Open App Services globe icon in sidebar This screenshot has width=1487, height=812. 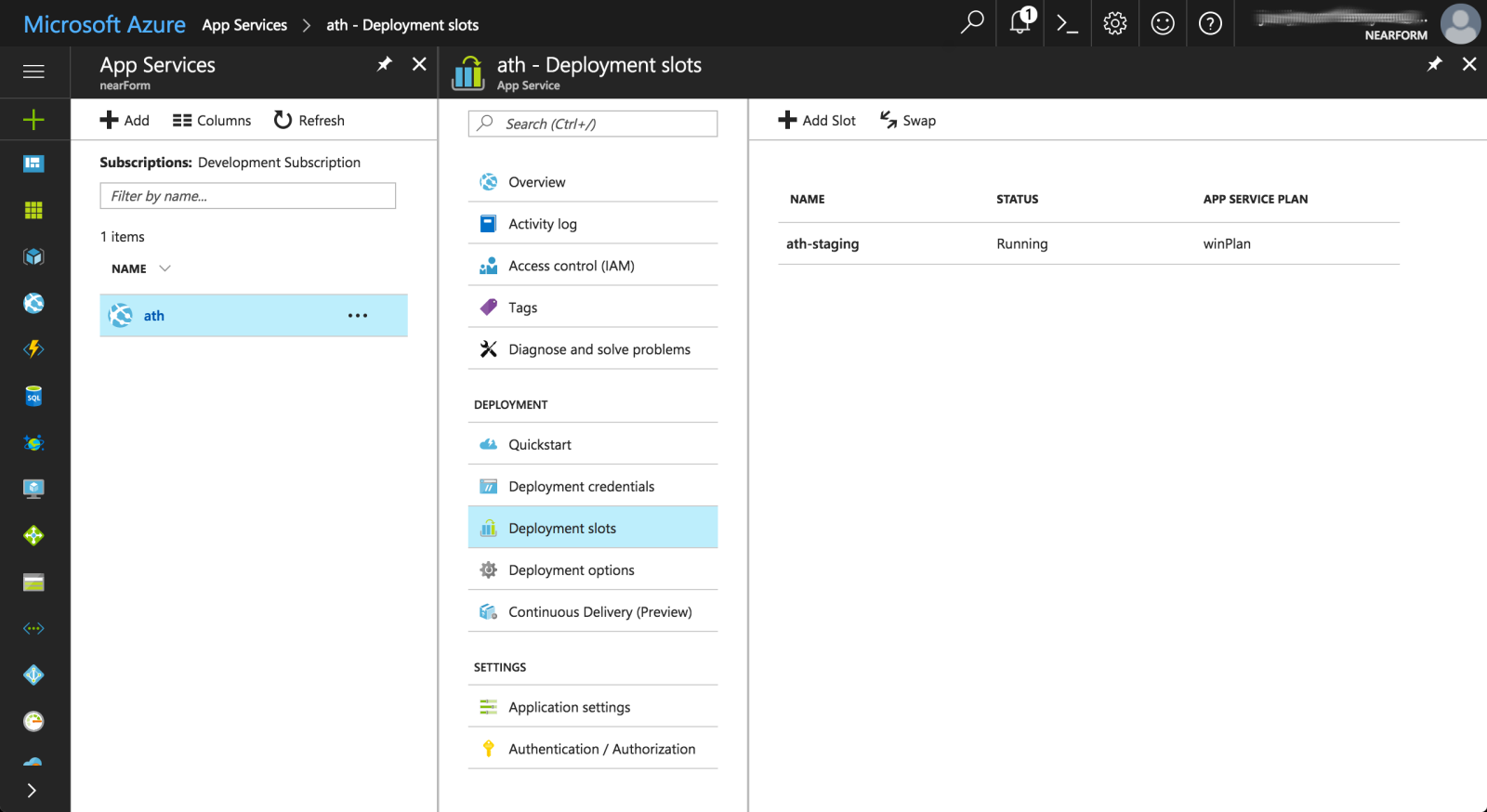tap(33, 303)
